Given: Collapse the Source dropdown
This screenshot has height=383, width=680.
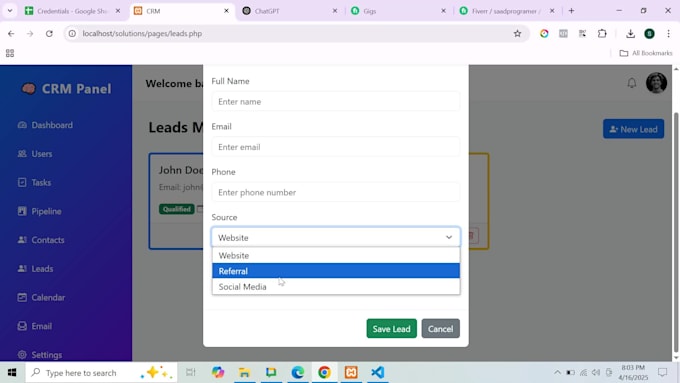Looking at the screenshot, I should click(x=336, y=237).
